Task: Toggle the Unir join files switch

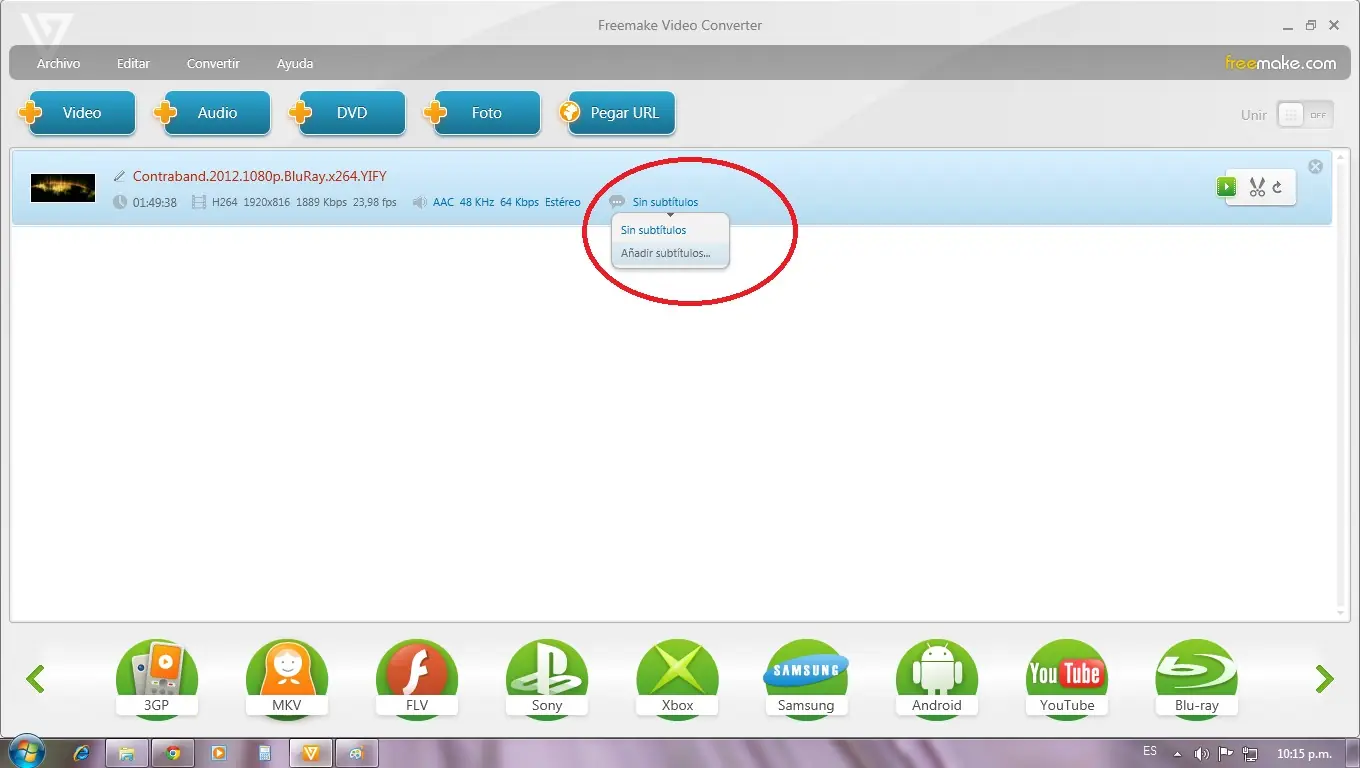Action: click(1305, 114)
